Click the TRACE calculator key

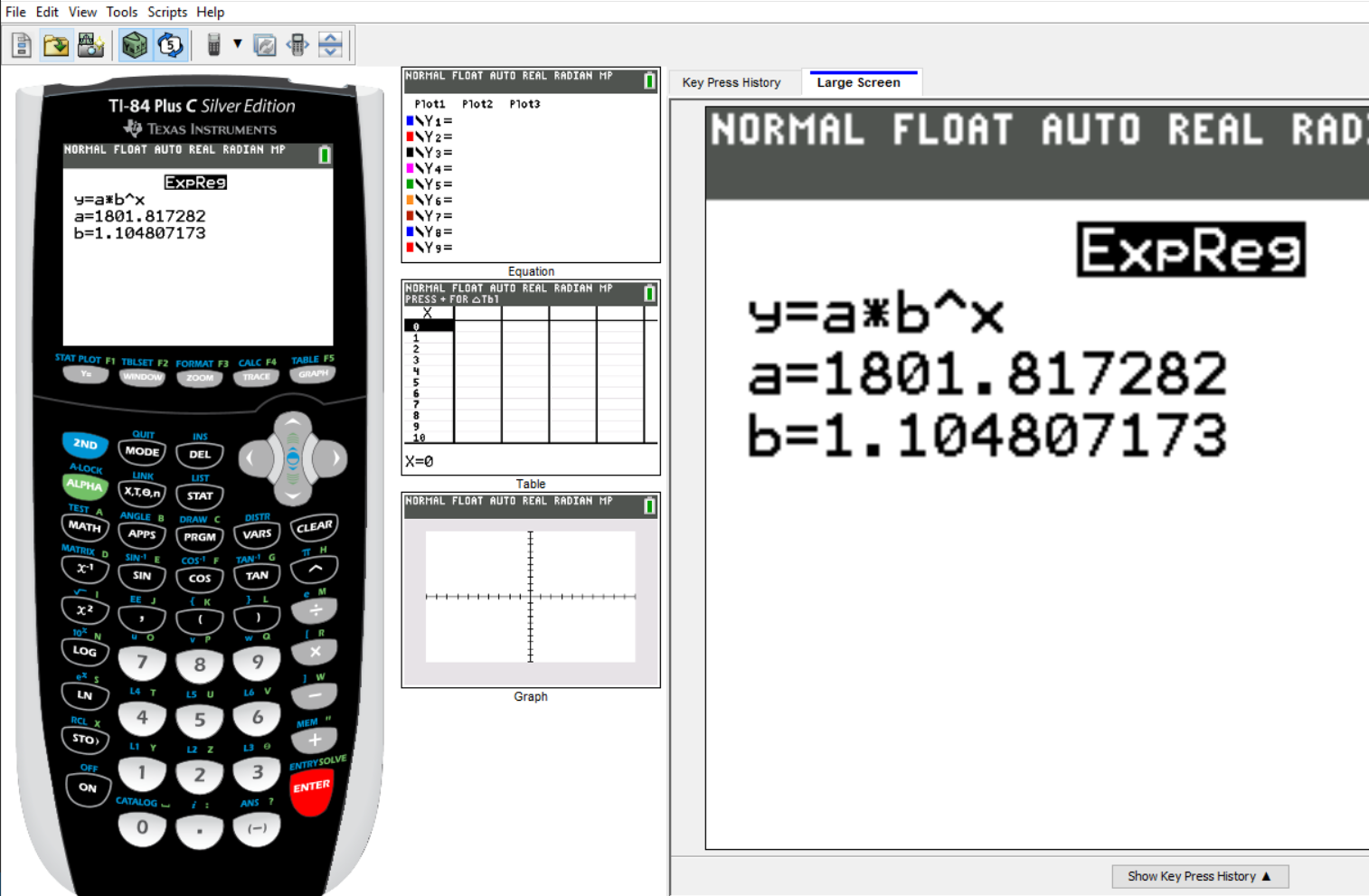[x=257, y=377]
